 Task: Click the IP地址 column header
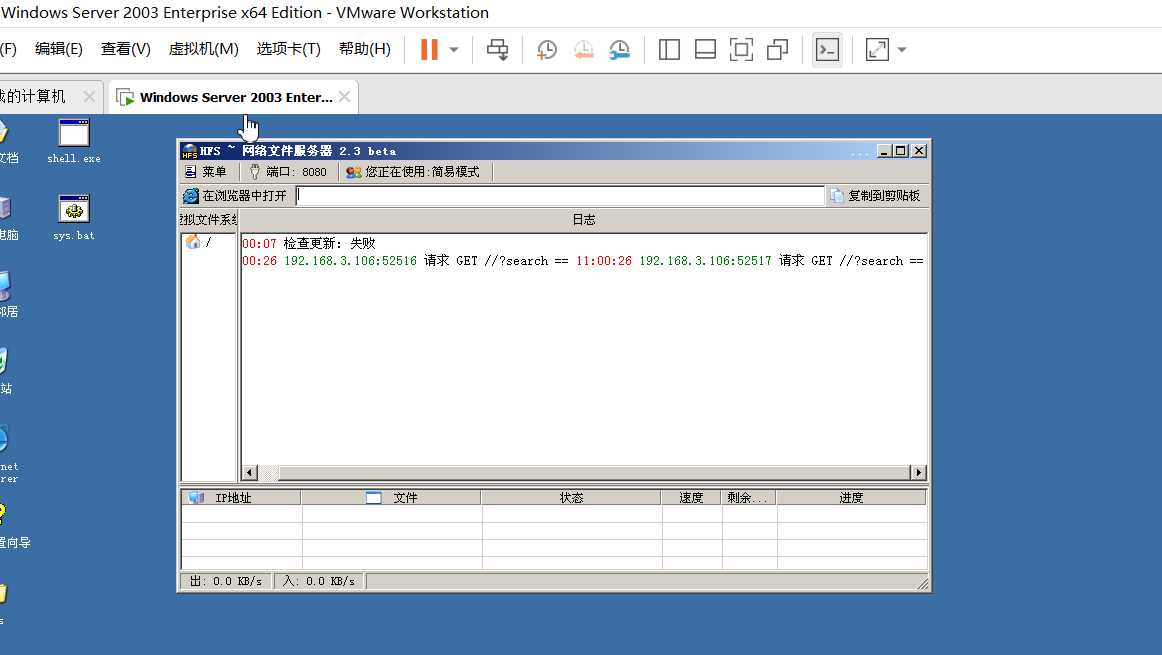click(x=242, y=498)
